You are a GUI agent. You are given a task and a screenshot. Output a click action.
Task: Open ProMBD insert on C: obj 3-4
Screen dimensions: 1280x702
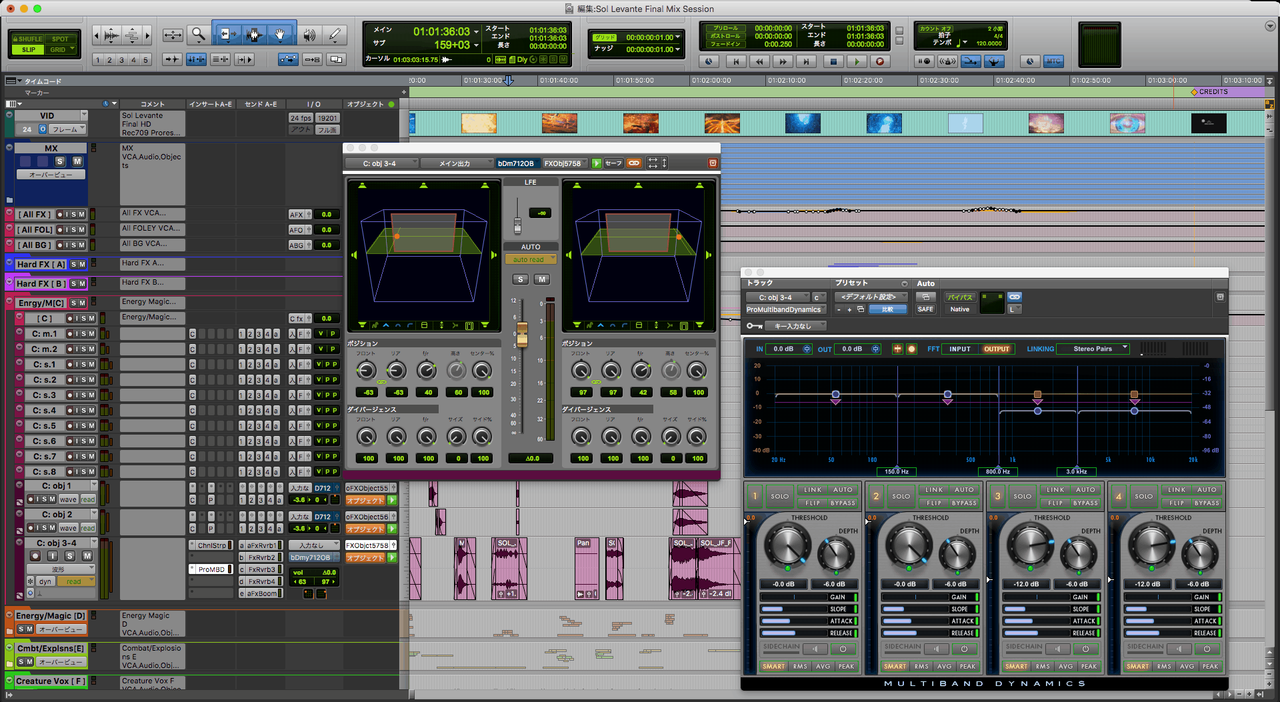coord(212,569)
